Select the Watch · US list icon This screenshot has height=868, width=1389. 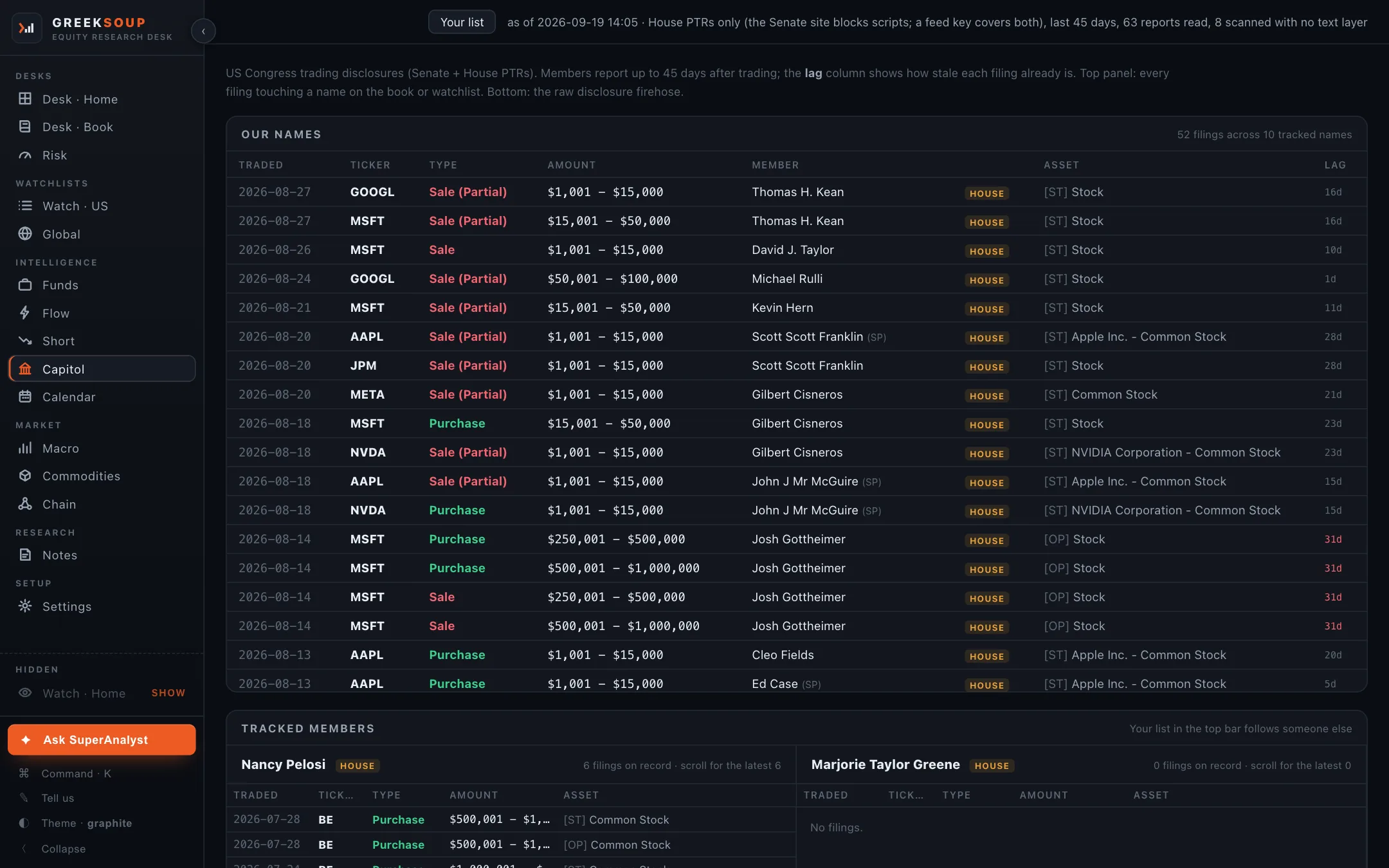click(25, 206)
